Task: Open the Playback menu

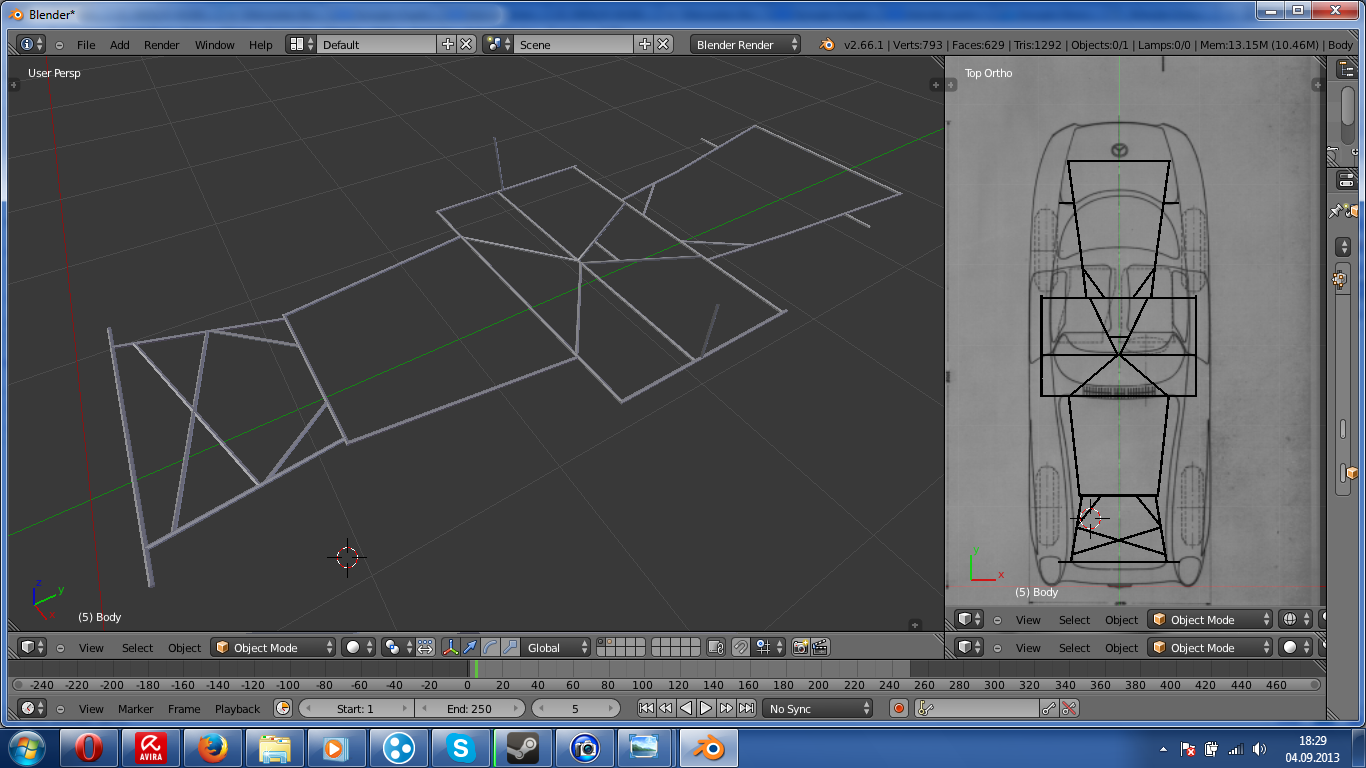Action: tap(237, 709)
